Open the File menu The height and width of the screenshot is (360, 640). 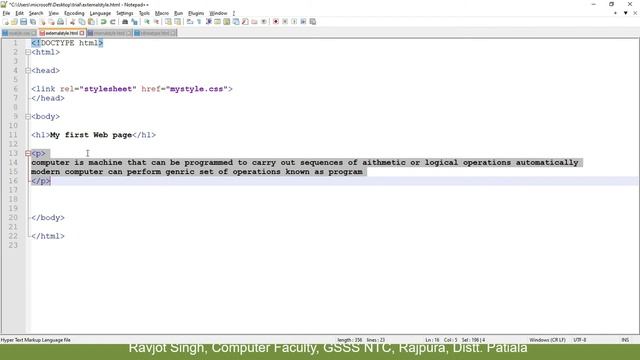[x=6, y=13]
